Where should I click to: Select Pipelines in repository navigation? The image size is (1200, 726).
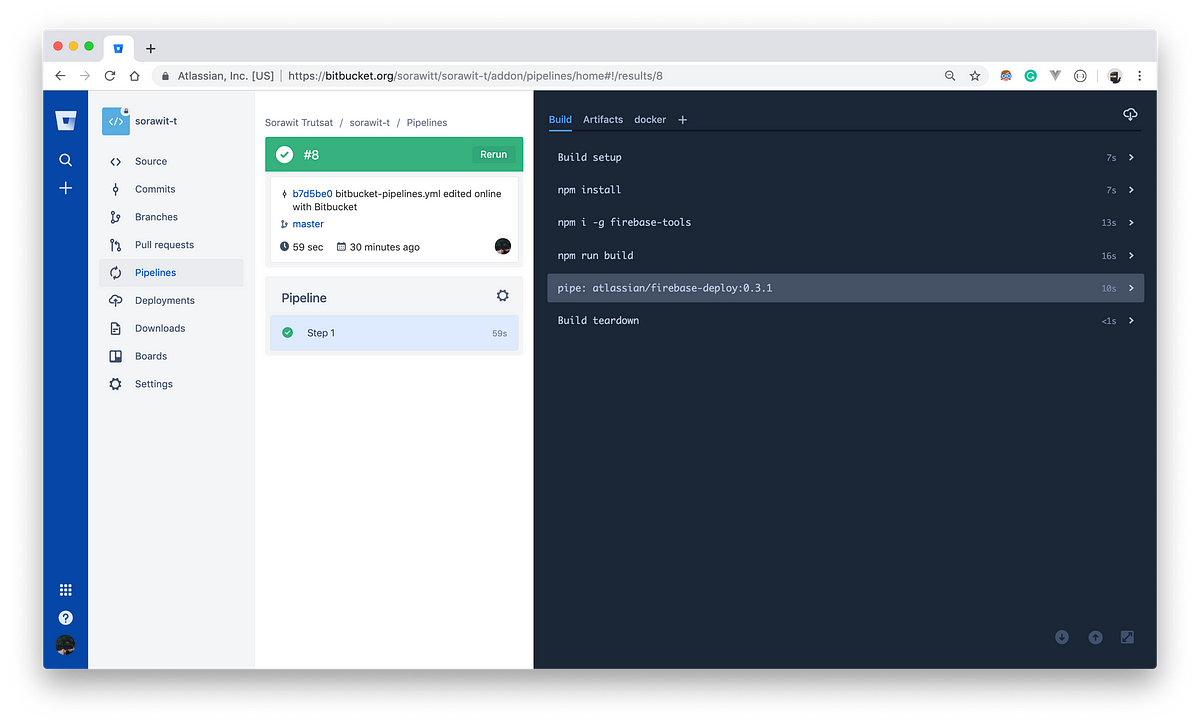tap(171, 273)
